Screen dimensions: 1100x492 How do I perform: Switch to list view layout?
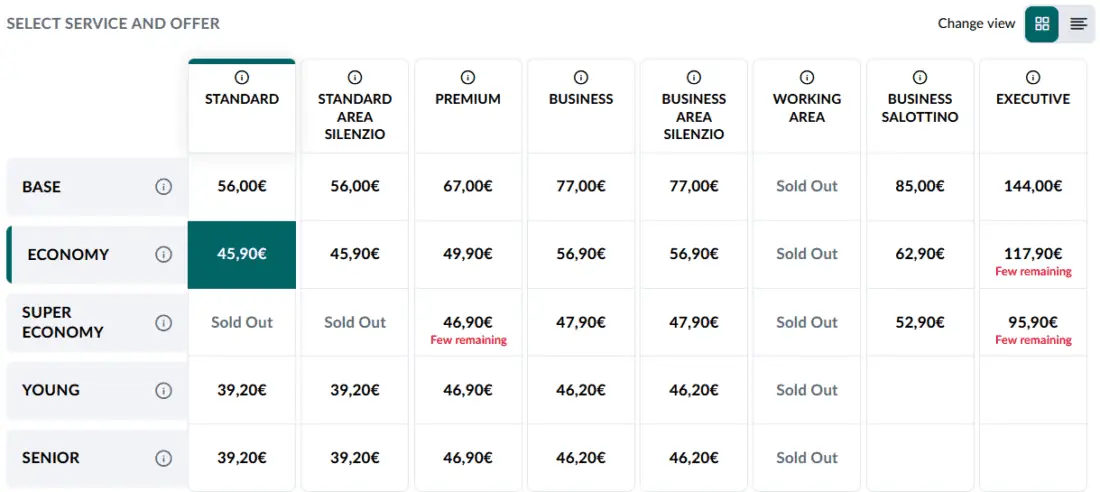1078,24
